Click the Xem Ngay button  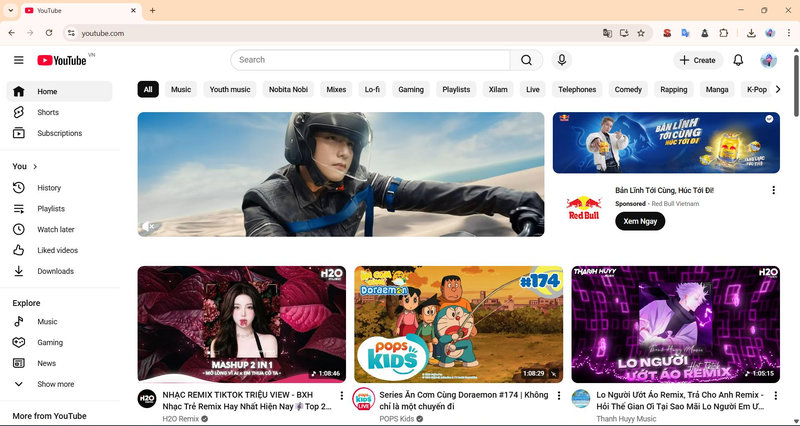pos(640,221)
